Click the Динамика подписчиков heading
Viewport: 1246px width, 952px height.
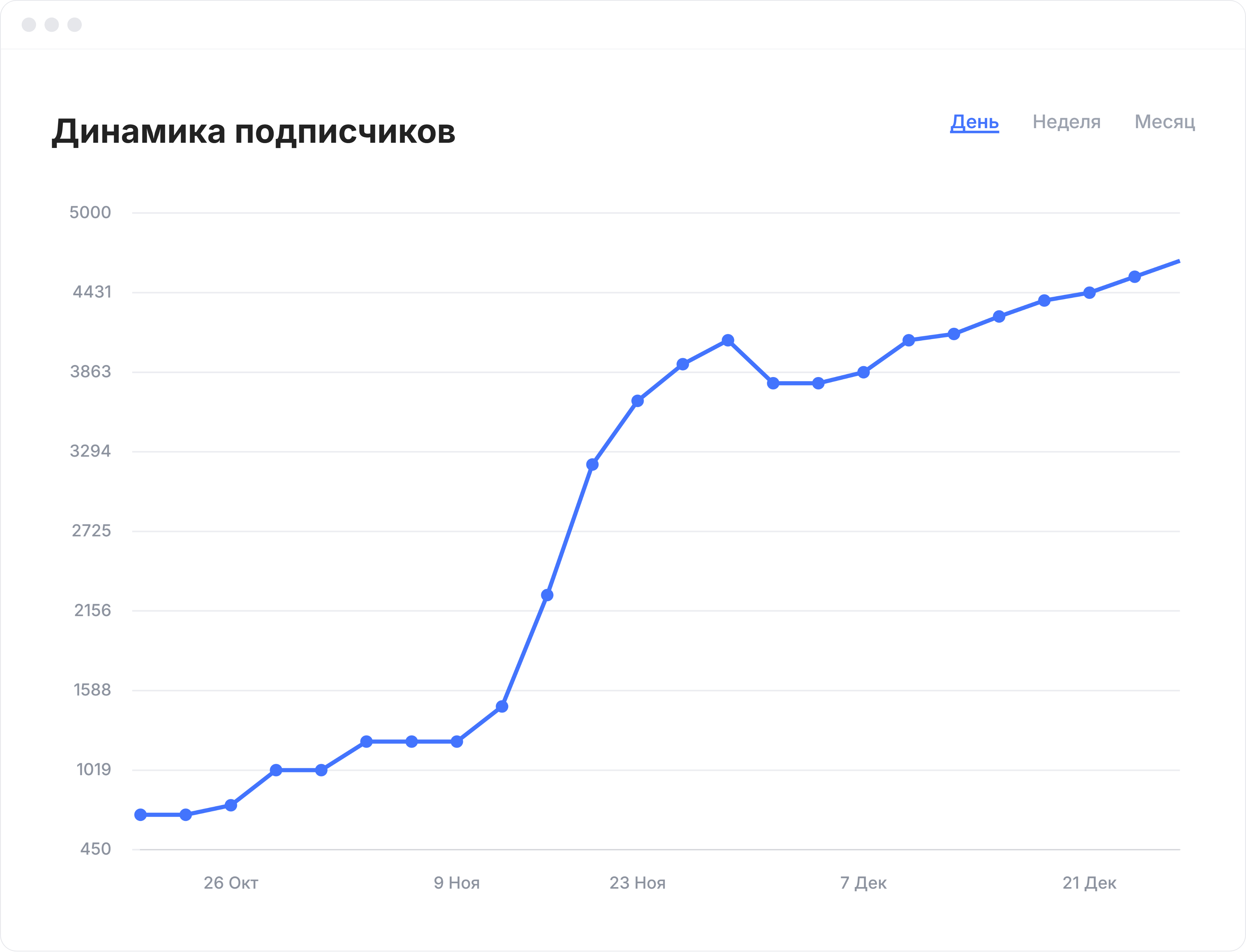[x=253, y=131]
